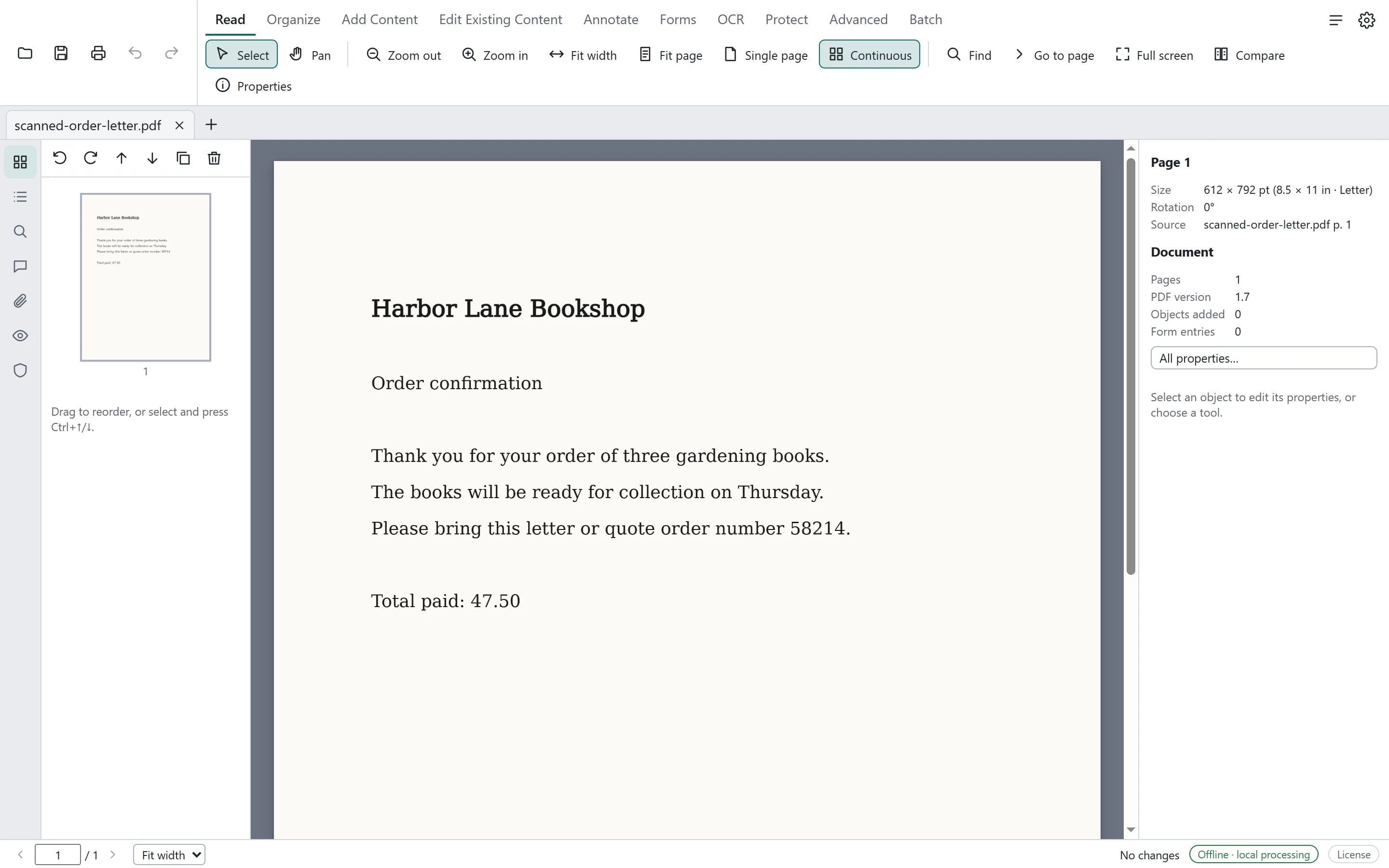This screenshot has height=868, width=1389.
Task: Go to next page using bottom arrow
Action: 112,854
